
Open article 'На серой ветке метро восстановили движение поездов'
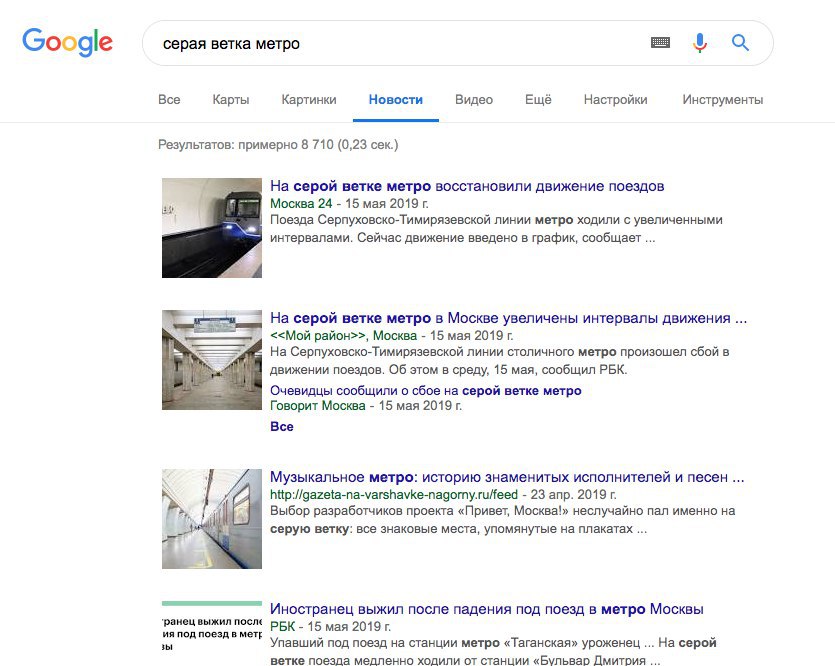pyautogui.click(x=467, y=186)
